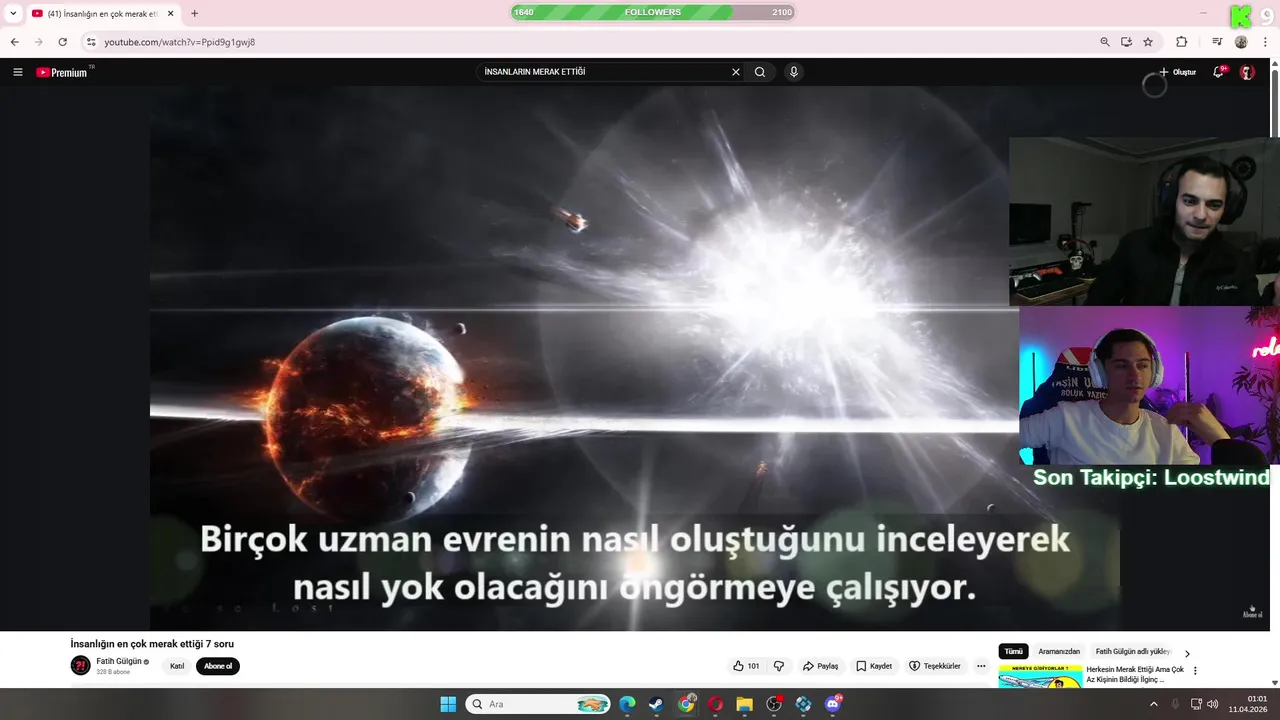Open options menu for Herkesin Merak Ettiği video

[x=1195, y=671]
